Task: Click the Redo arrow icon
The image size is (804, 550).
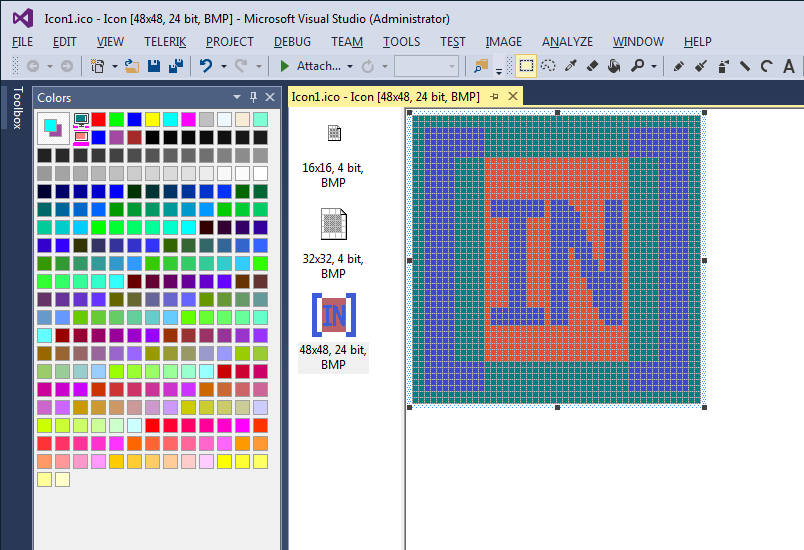Action: click(x=241, y=66)
